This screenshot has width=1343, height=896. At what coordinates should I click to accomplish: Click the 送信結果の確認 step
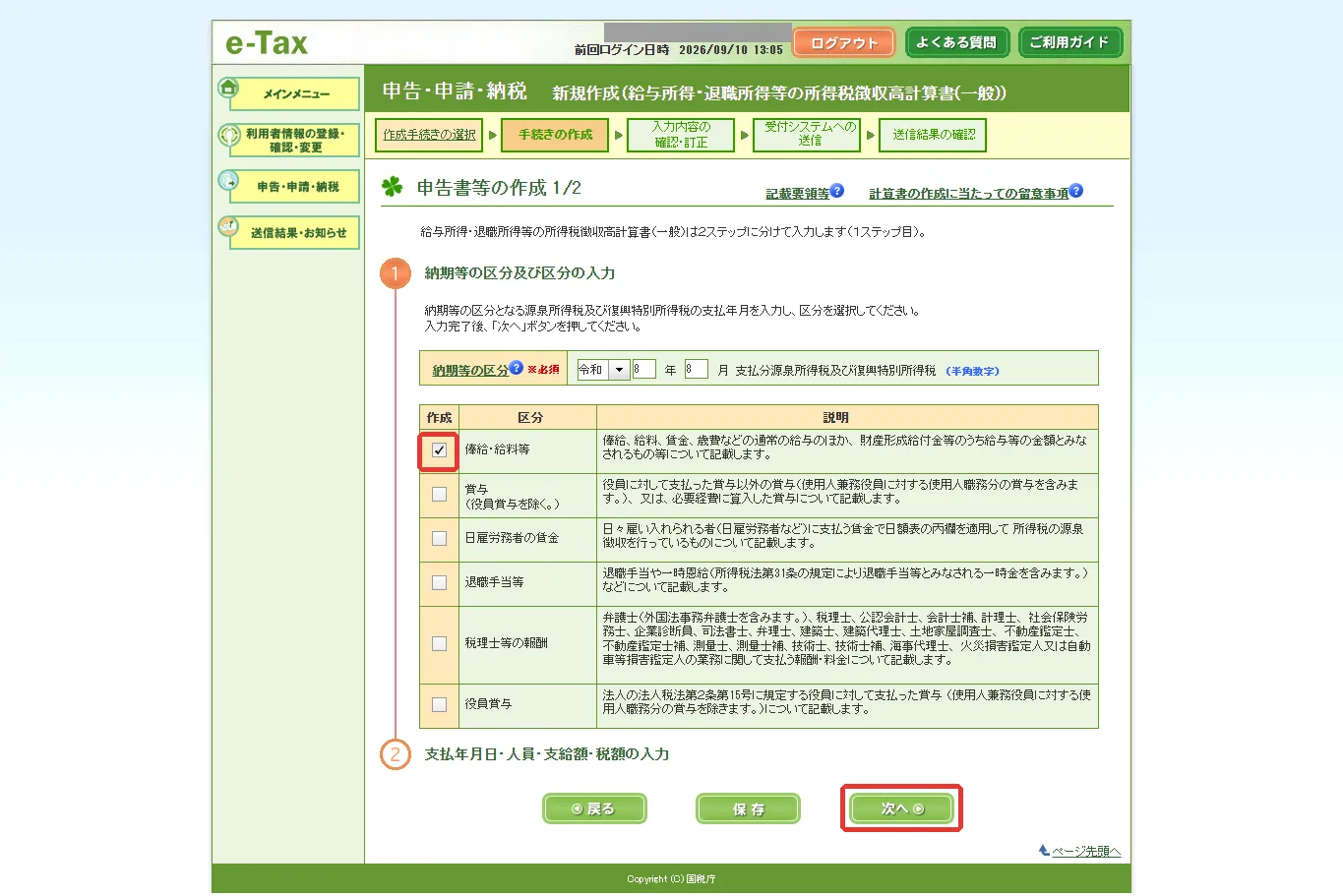(x=933, y=135)
